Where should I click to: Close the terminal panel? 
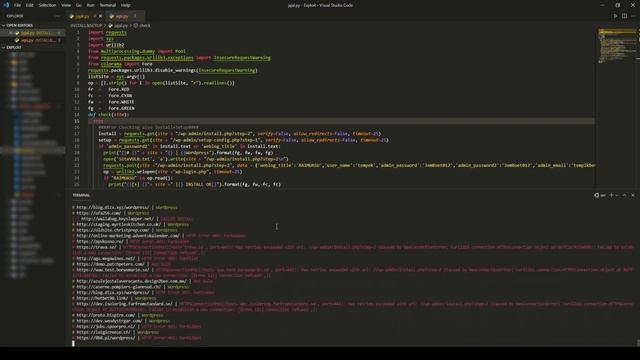point(633,196)
